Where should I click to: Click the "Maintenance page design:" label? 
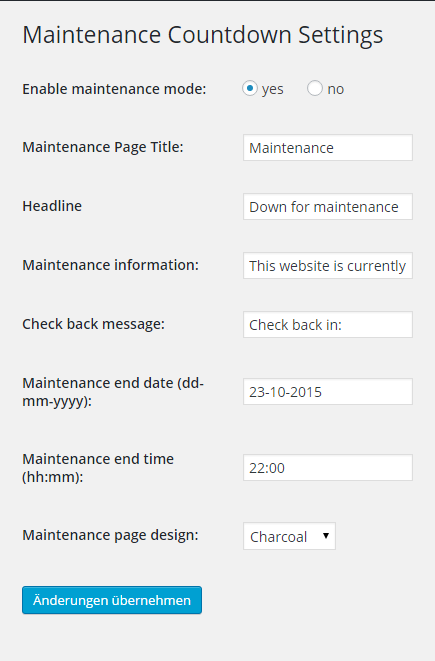(x=110, y=535)
